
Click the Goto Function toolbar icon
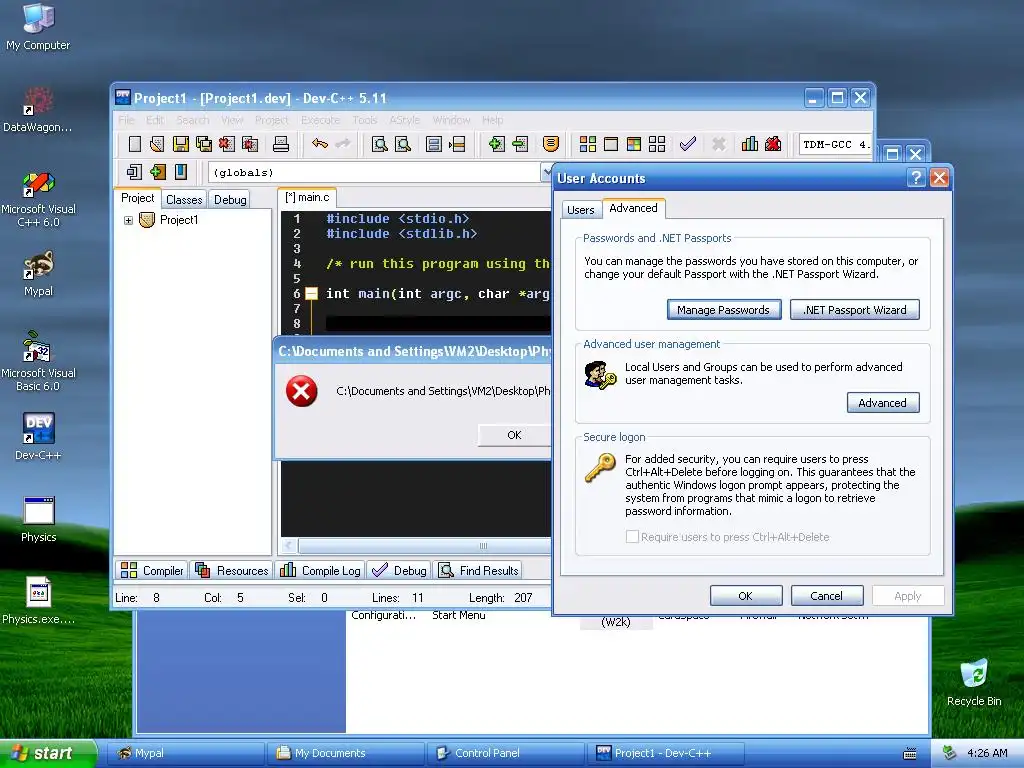[x=434, y=144]
